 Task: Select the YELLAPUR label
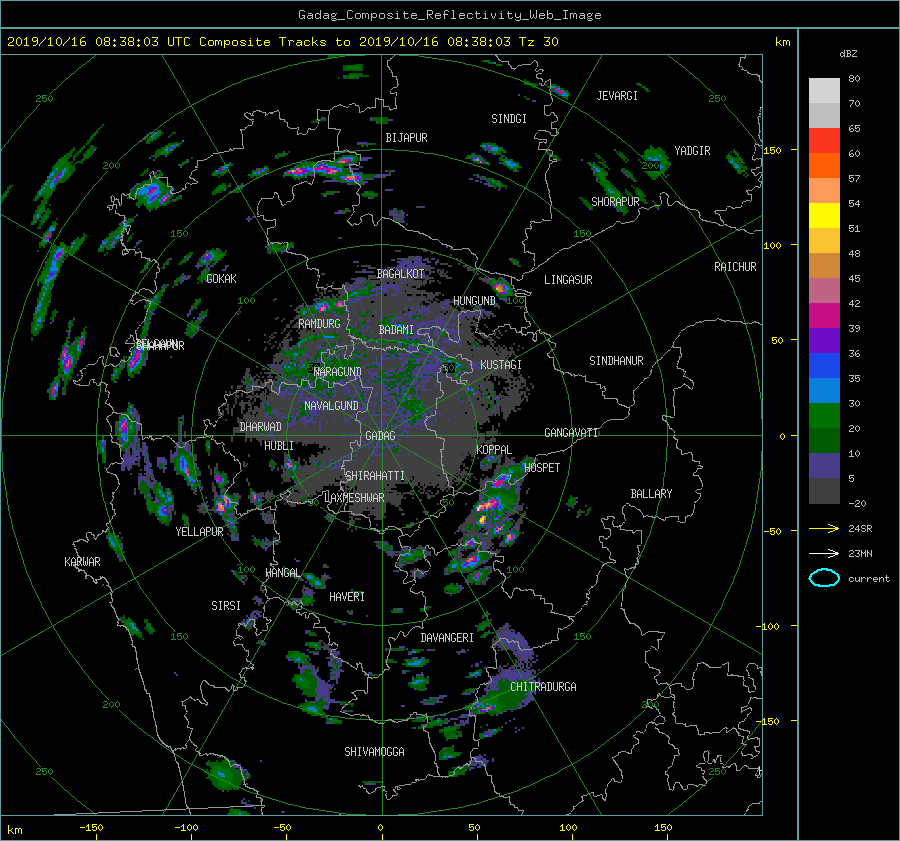coord(199,532)
